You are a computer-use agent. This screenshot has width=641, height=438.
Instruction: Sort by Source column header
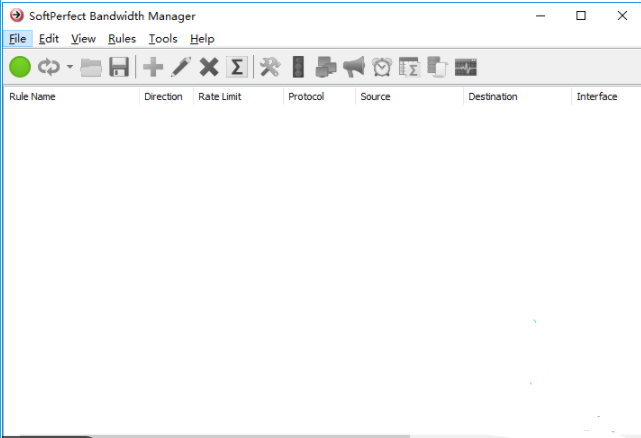[410, 97]
